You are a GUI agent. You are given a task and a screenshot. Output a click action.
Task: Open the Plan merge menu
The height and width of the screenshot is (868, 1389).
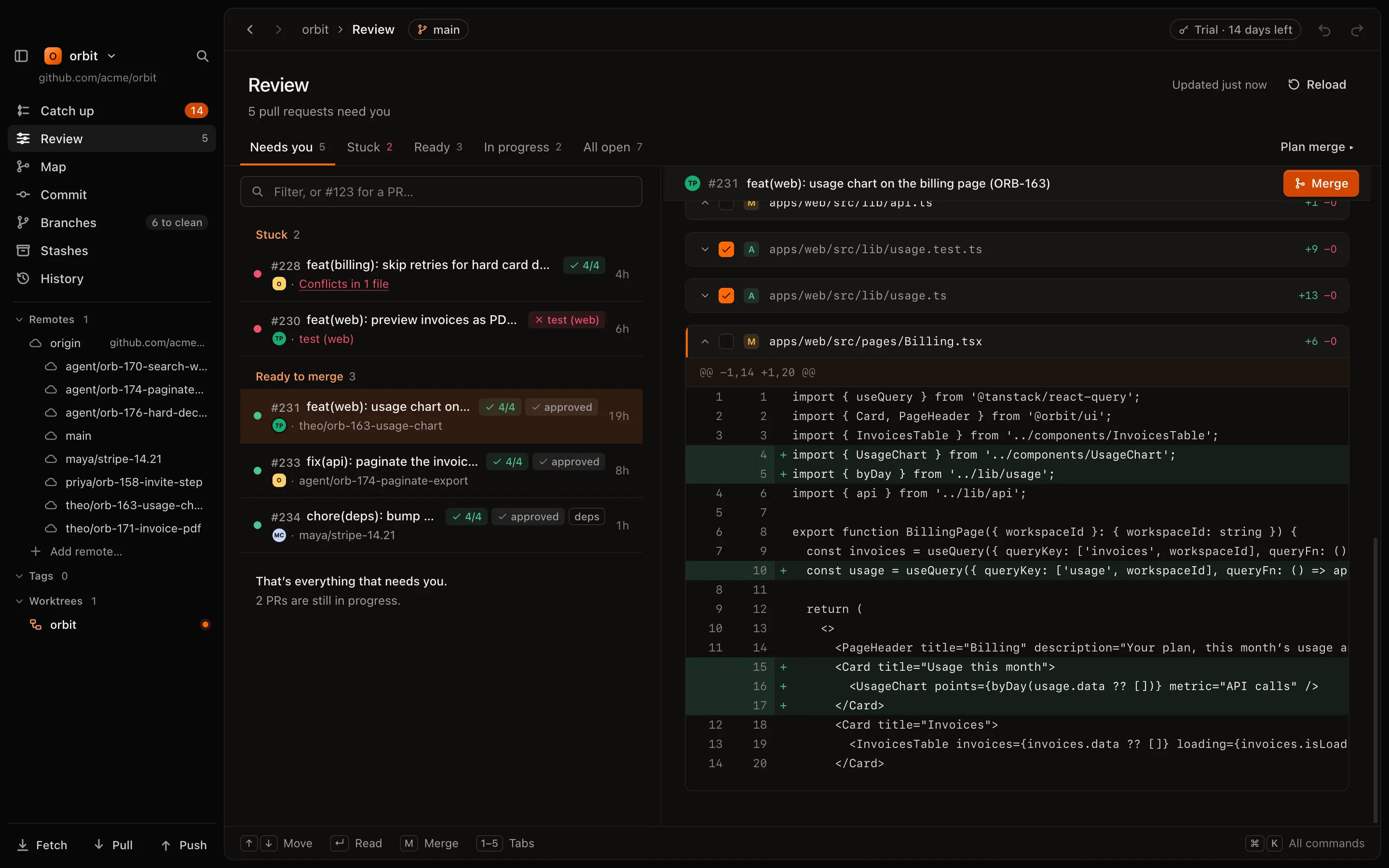(1316, 147)
